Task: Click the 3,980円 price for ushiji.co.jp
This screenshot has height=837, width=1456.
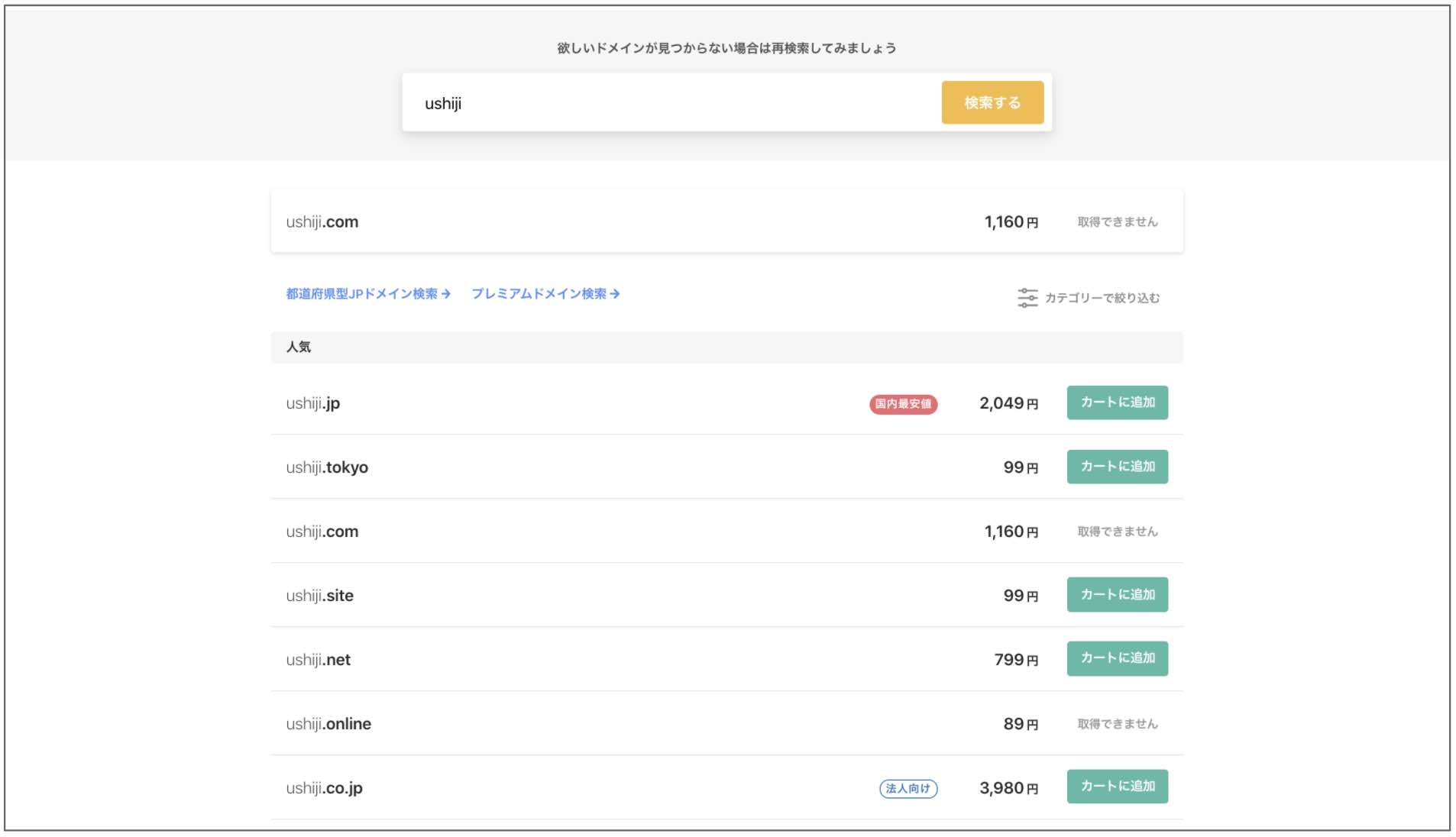Action: click(x=1008, y=788)
